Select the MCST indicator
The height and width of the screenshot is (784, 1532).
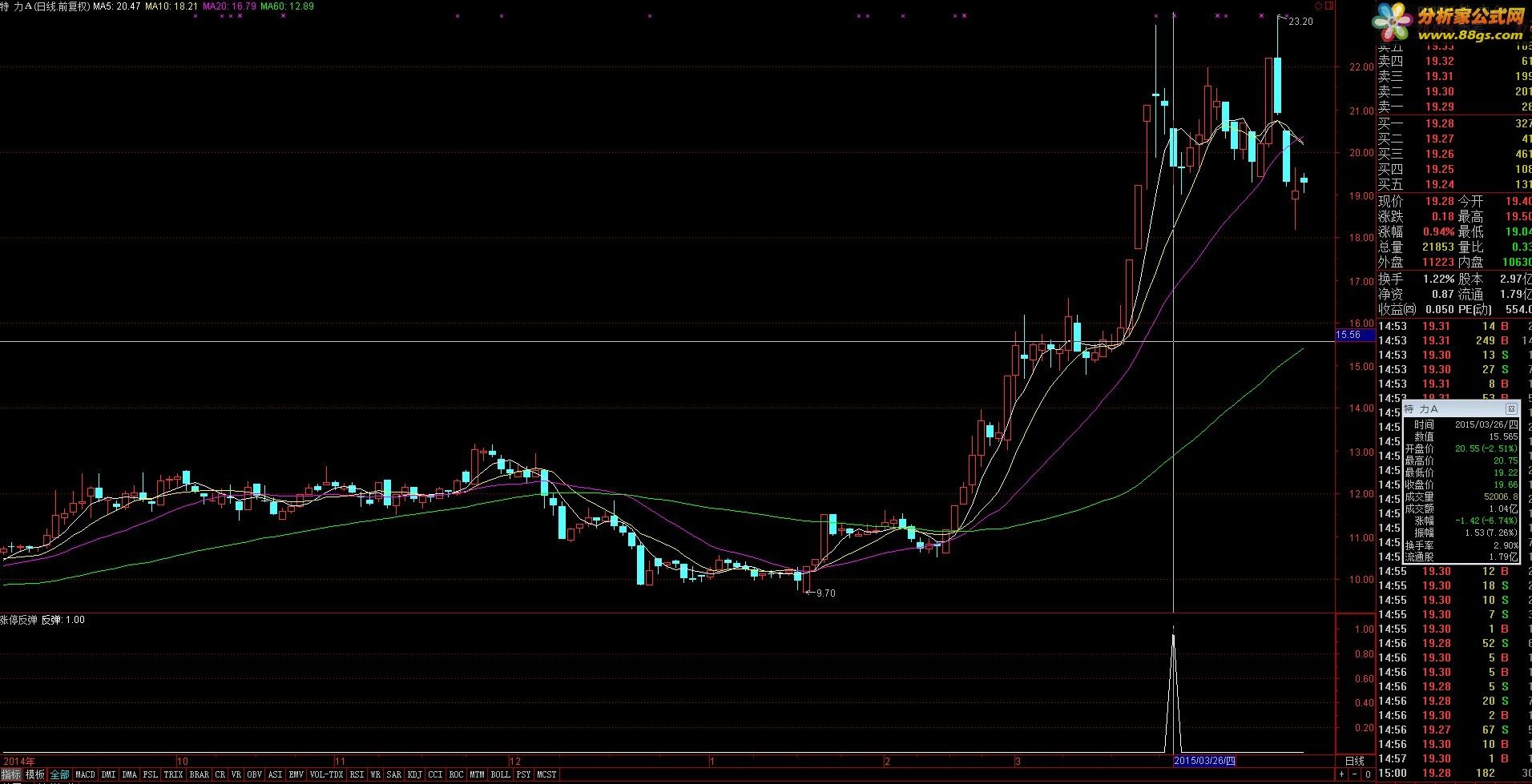pyautogui.click(x=546, y=774)
